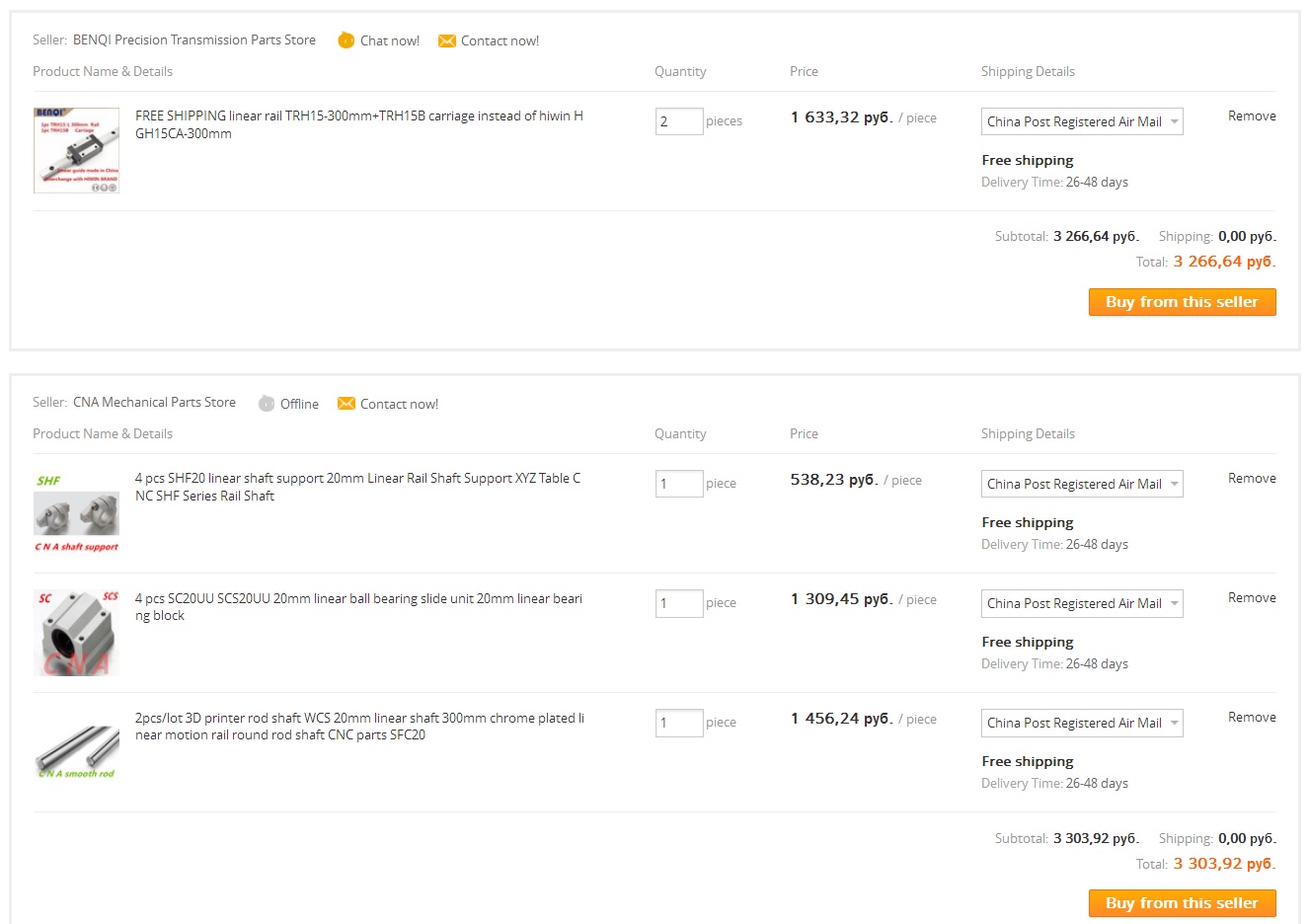1308x924 pixels.
Task: Click the Chat now icon for BENQI seller
Action: click(x=346, y=40)
